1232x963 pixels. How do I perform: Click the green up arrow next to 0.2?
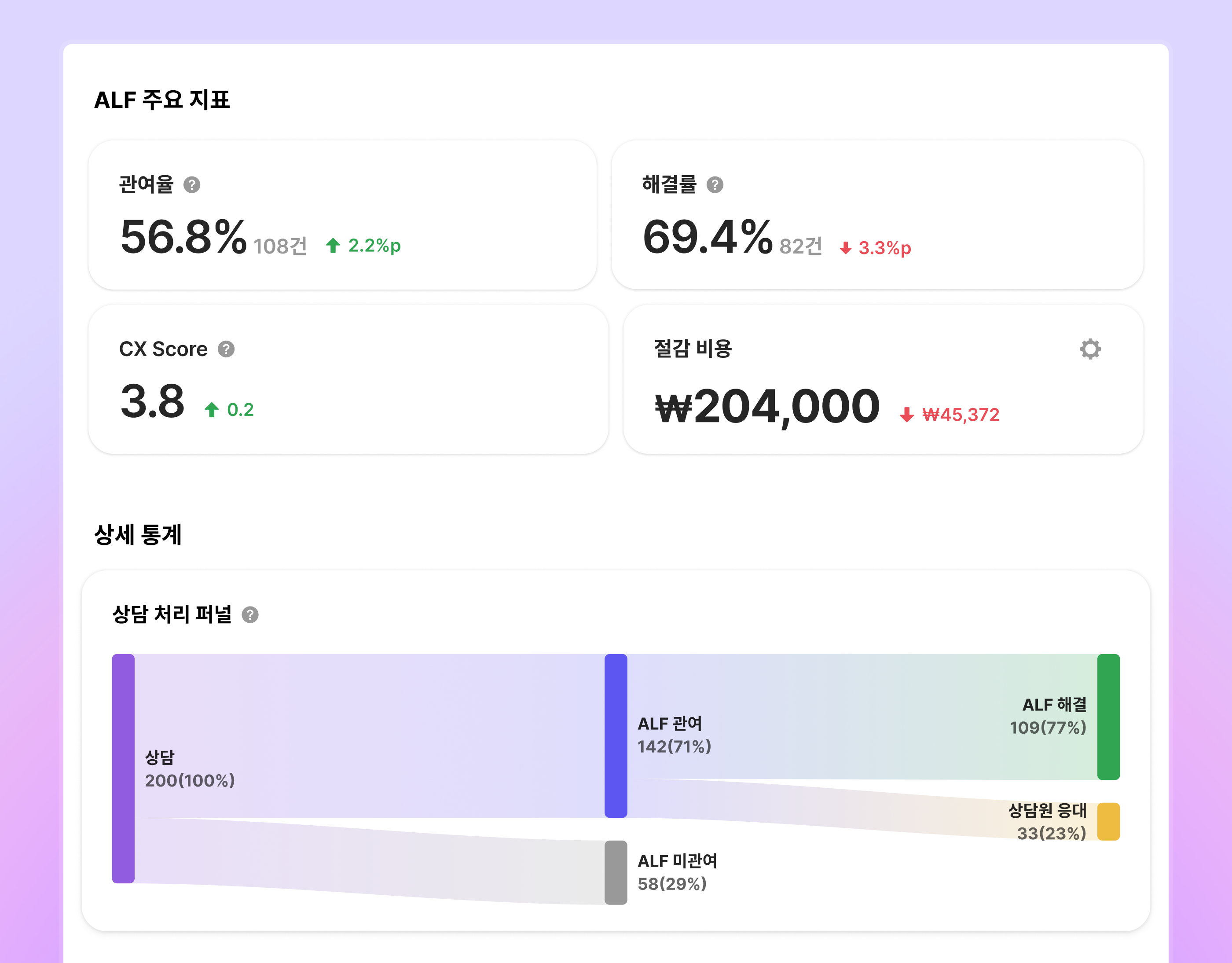pos(212,410)
